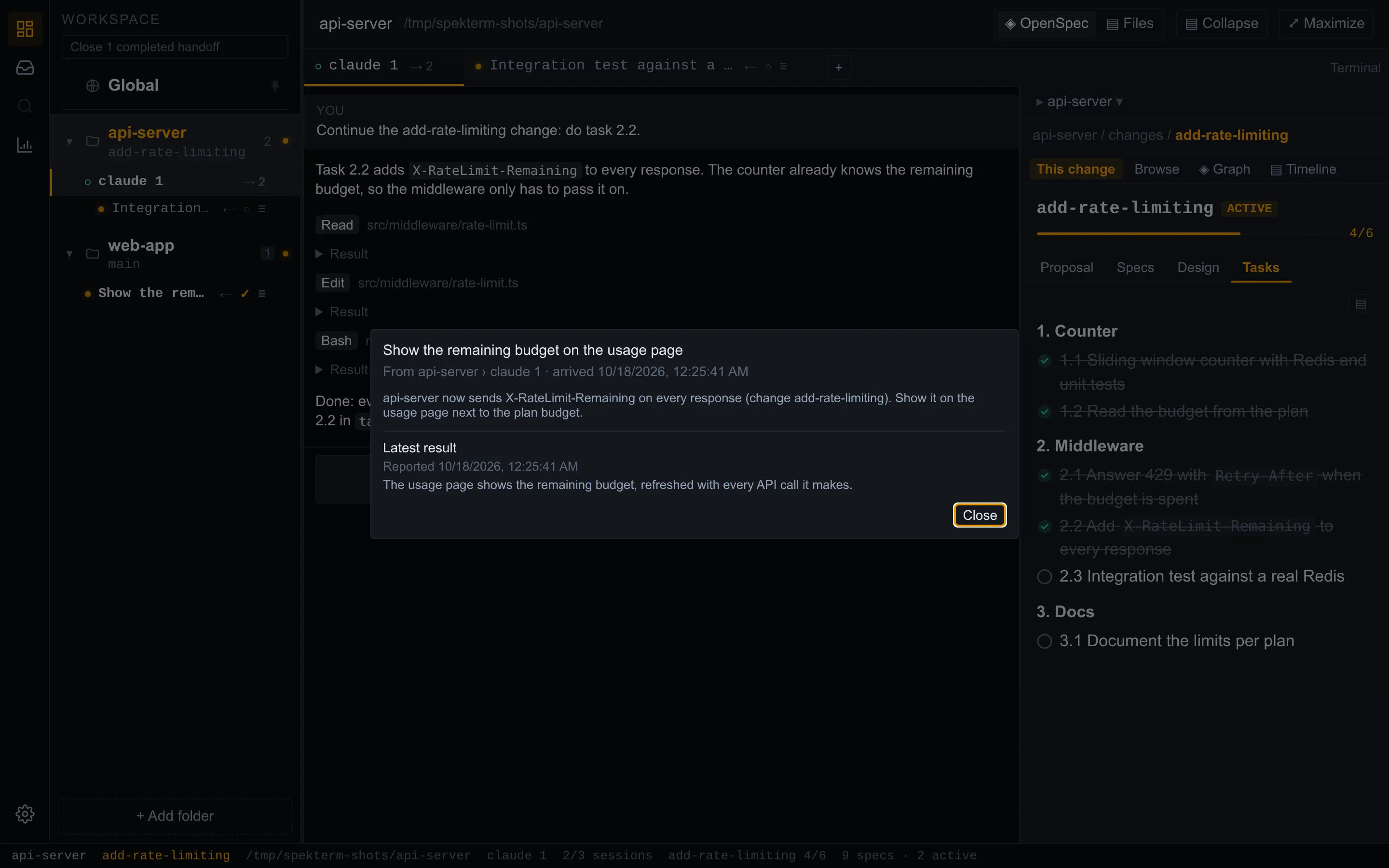Open the api-server dropdown in right panel
The image size is (1389, 868).
coord(1079,102)
